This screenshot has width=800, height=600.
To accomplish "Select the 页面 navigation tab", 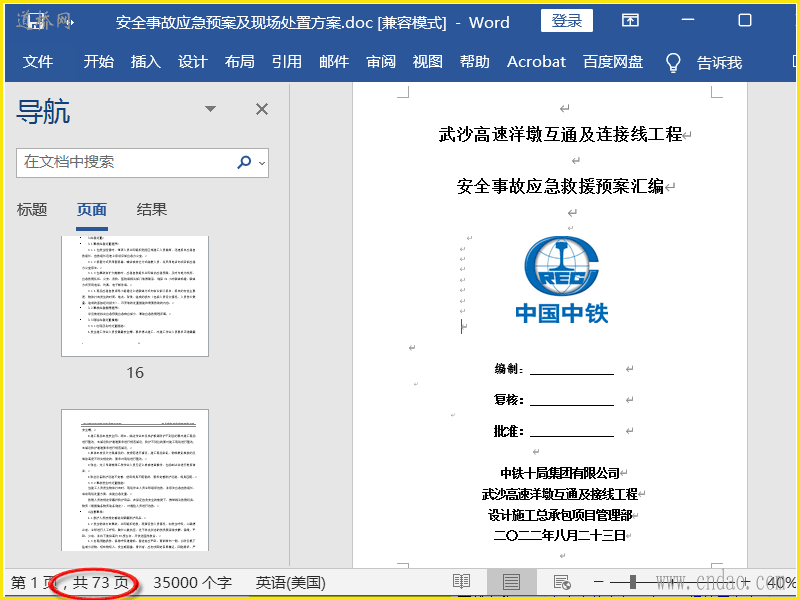I will tap(92, 210).
